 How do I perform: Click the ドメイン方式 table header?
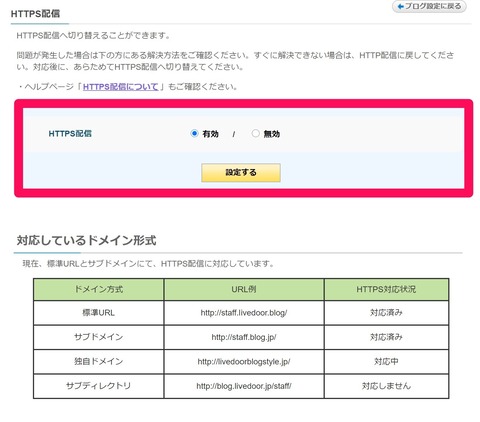tap(99, 289)
